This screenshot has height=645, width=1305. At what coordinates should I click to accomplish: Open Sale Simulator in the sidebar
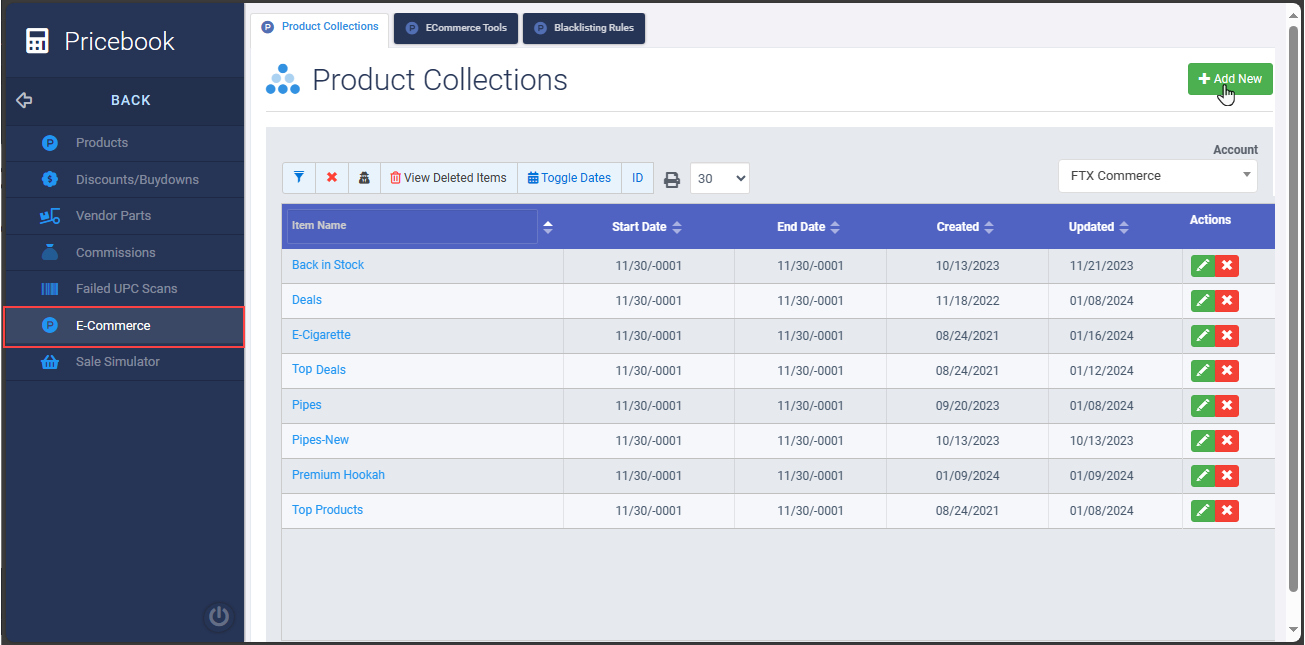click(123, 362)
